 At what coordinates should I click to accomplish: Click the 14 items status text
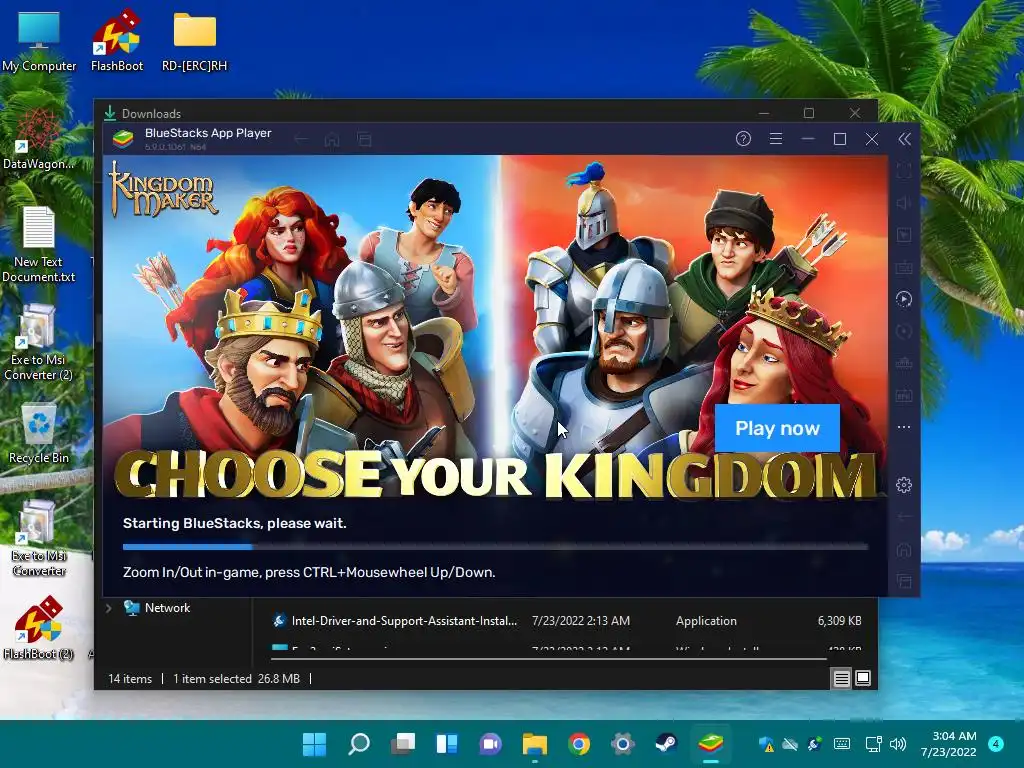pos(130,679)
